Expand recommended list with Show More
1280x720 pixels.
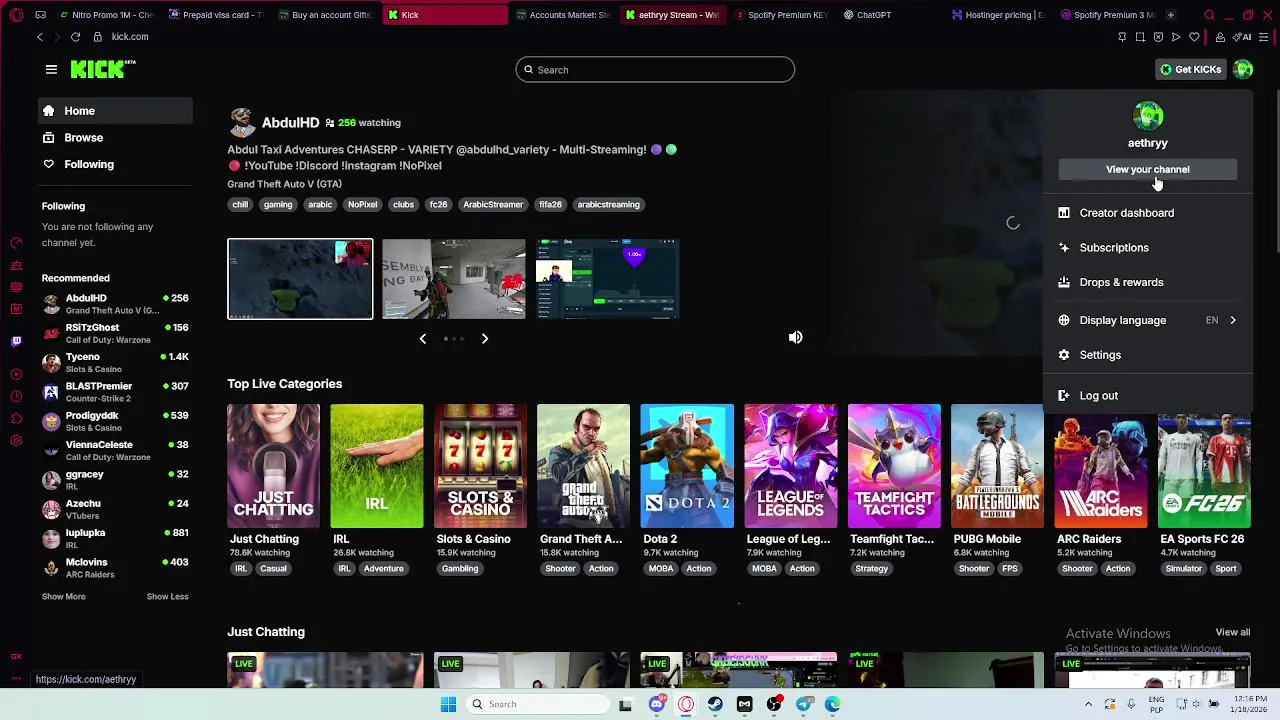click(x=63, y=597)
